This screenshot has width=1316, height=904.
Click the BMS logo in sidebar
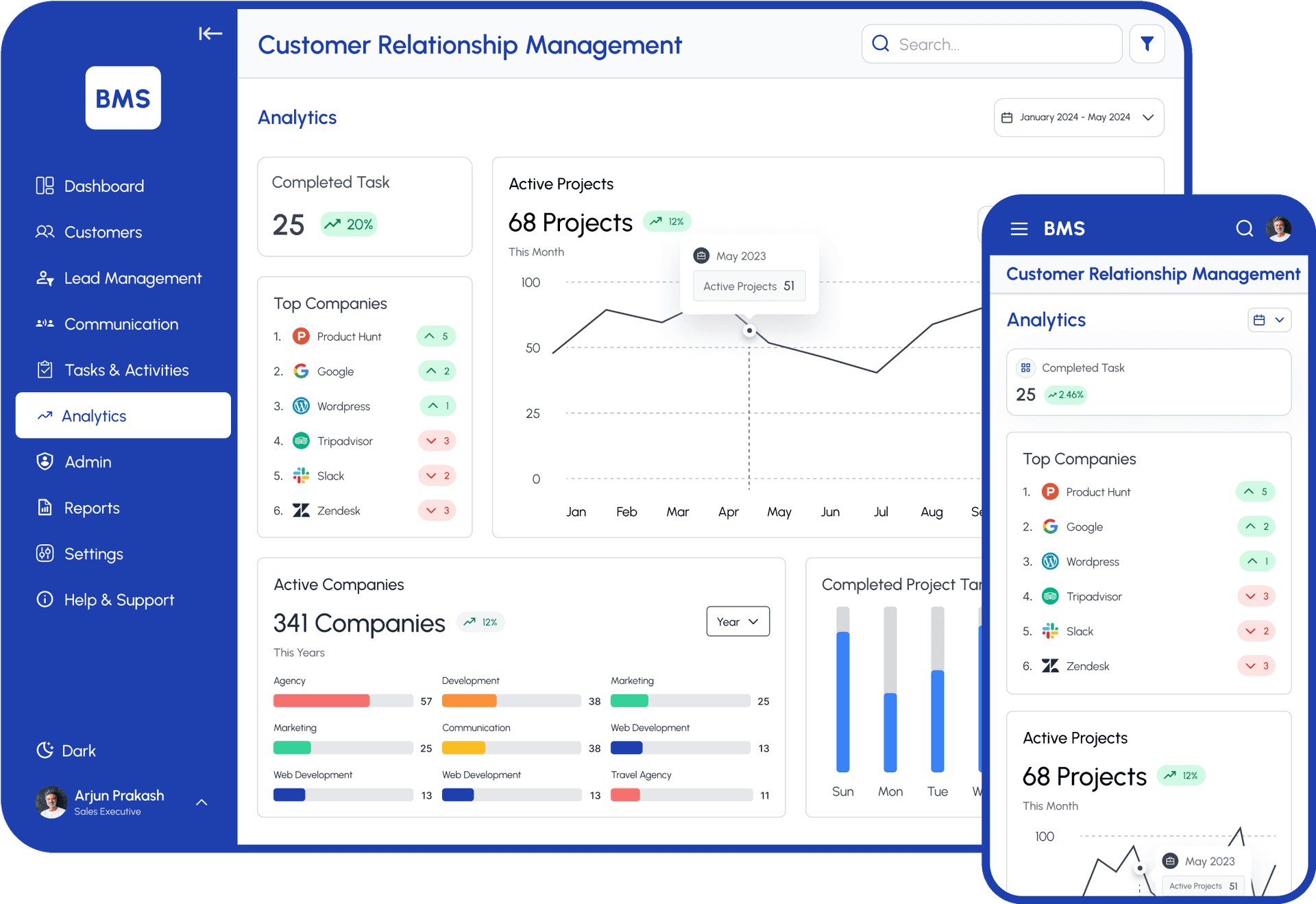(x=123, y=98)
